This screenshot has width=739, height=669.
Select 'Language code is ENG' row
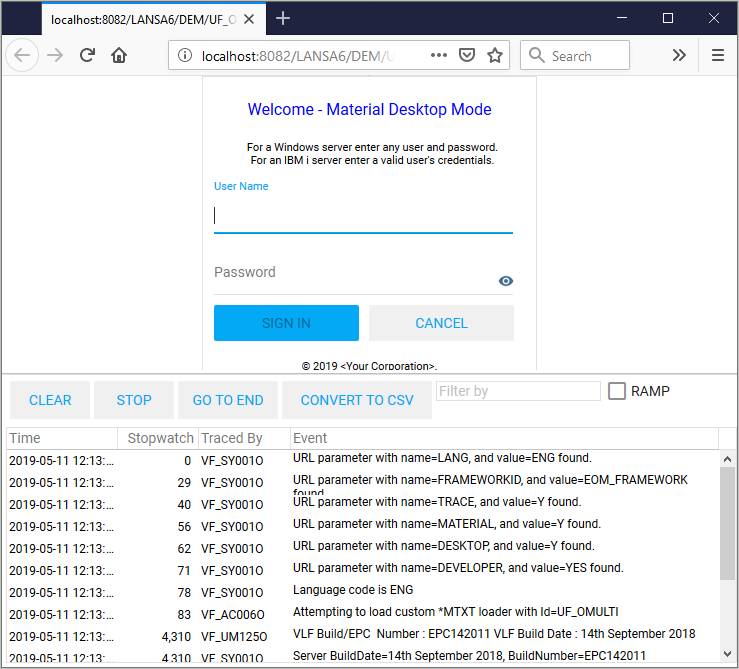(x=363, y=591)
